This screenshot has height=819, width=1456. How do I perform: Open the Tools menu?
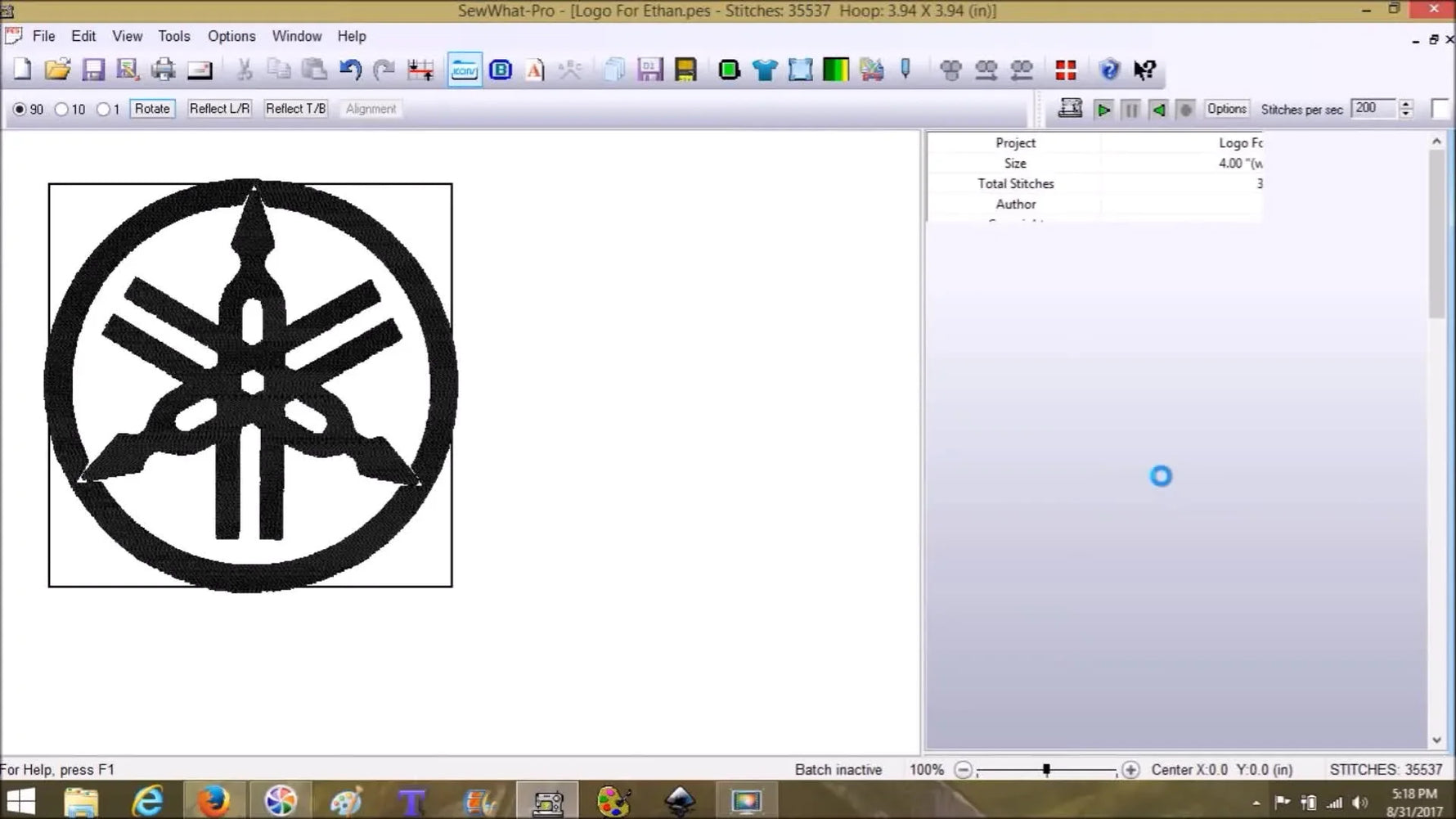(174, 36)
